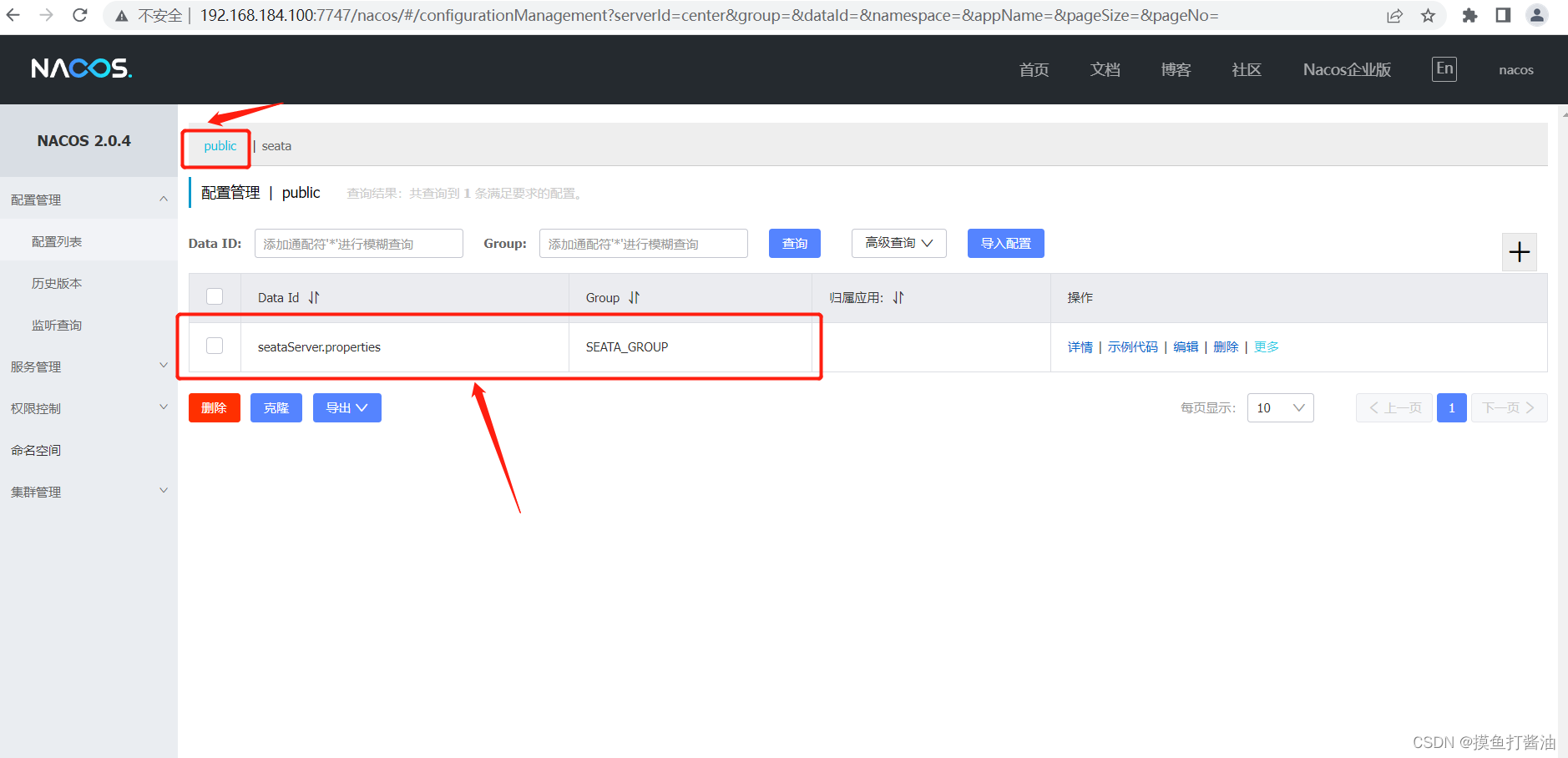Click the 下一页 next page button
This screenshot has height=758, width=1568.
(x=1509, y=407)
